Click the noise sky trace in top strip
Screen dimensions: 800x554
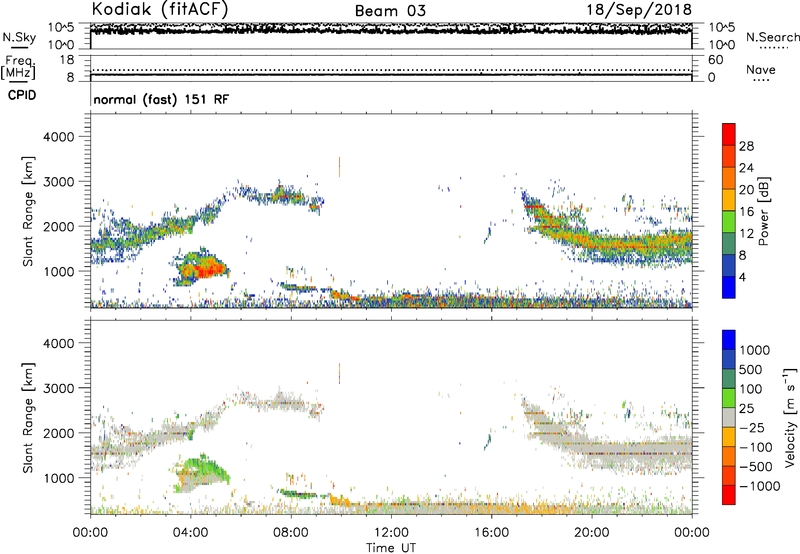click(391, 29)
